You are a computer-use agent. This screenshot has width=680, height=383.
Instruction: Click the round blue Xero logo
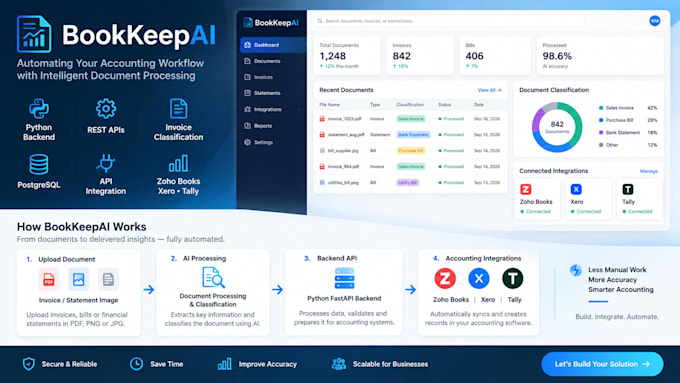(479, 278)
